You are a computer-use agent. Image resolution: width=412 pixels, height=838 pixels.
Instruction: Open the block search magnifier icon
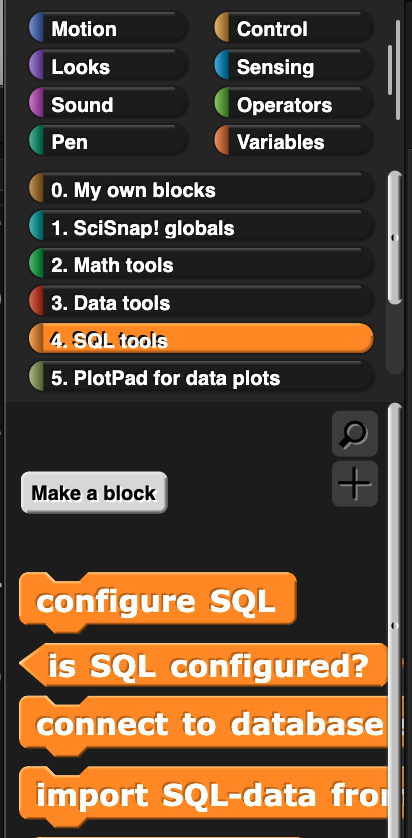point(355,433)
